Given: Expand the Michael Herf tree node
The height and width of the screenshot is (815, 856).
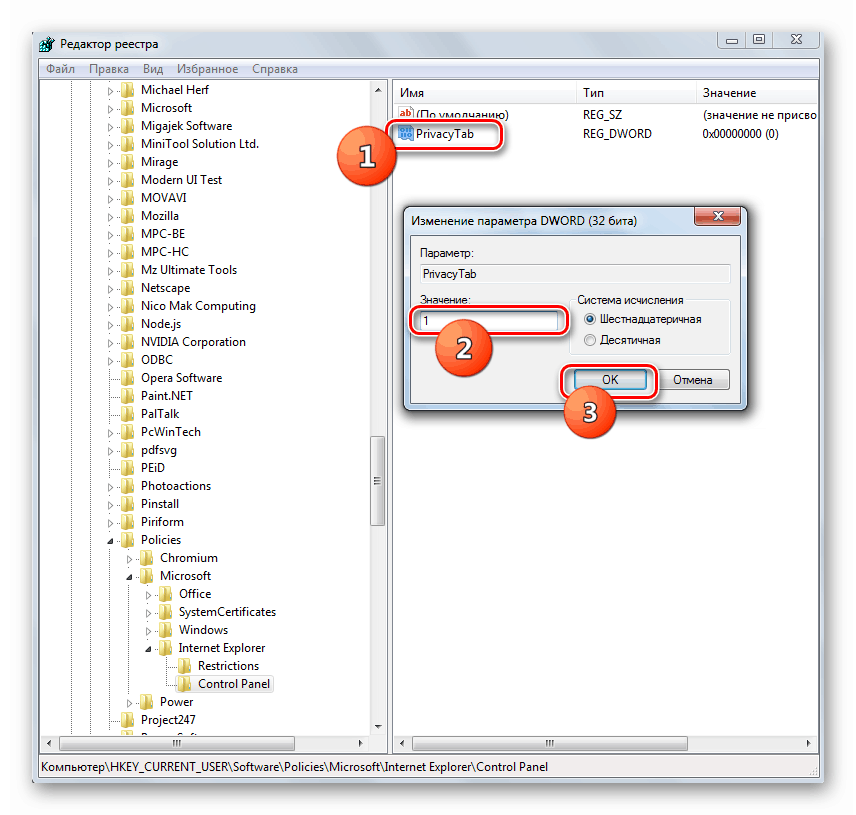Looking at the screenshot, I should point(110,91).
